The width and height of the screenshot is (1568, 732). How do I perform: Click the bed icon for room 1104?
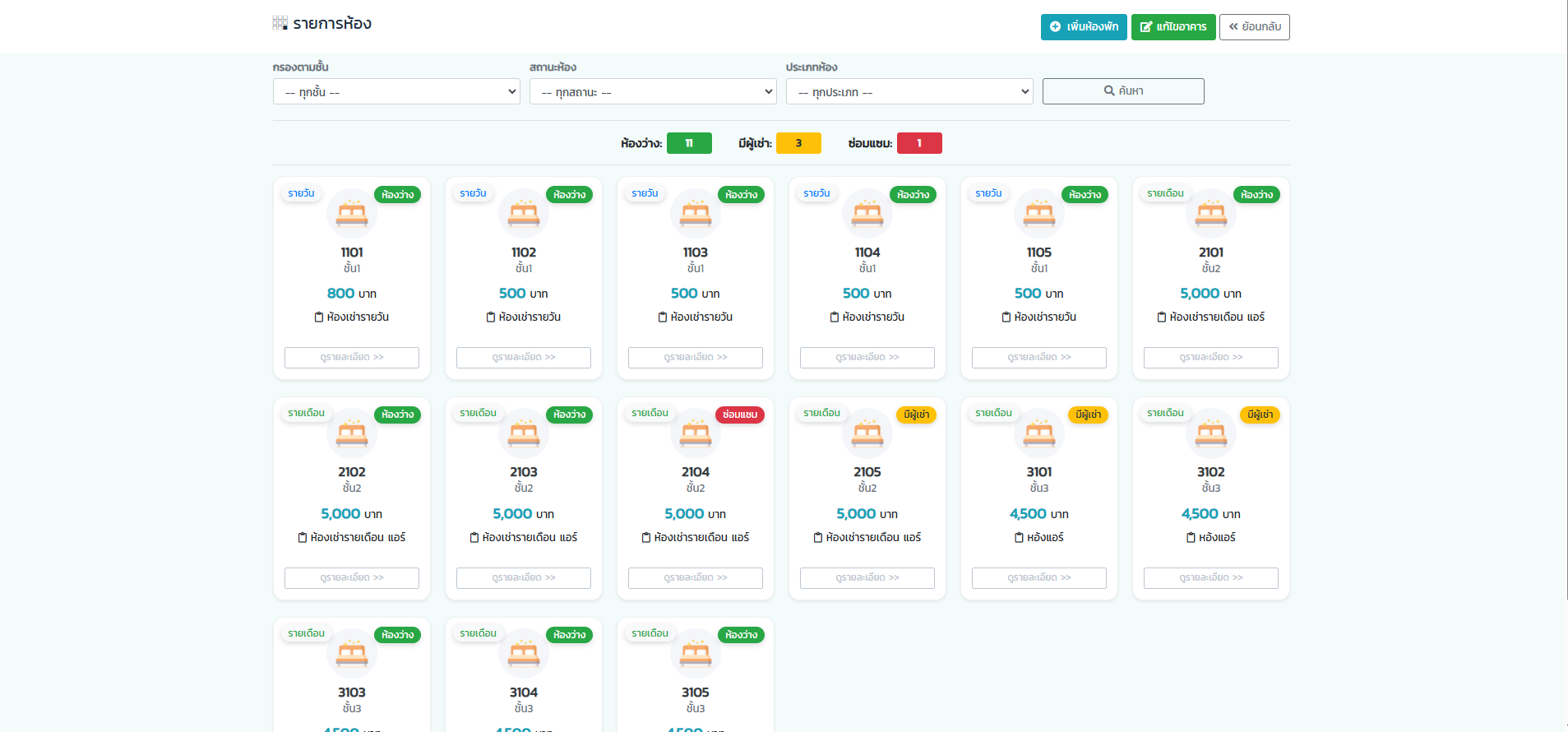coord(867,214)
